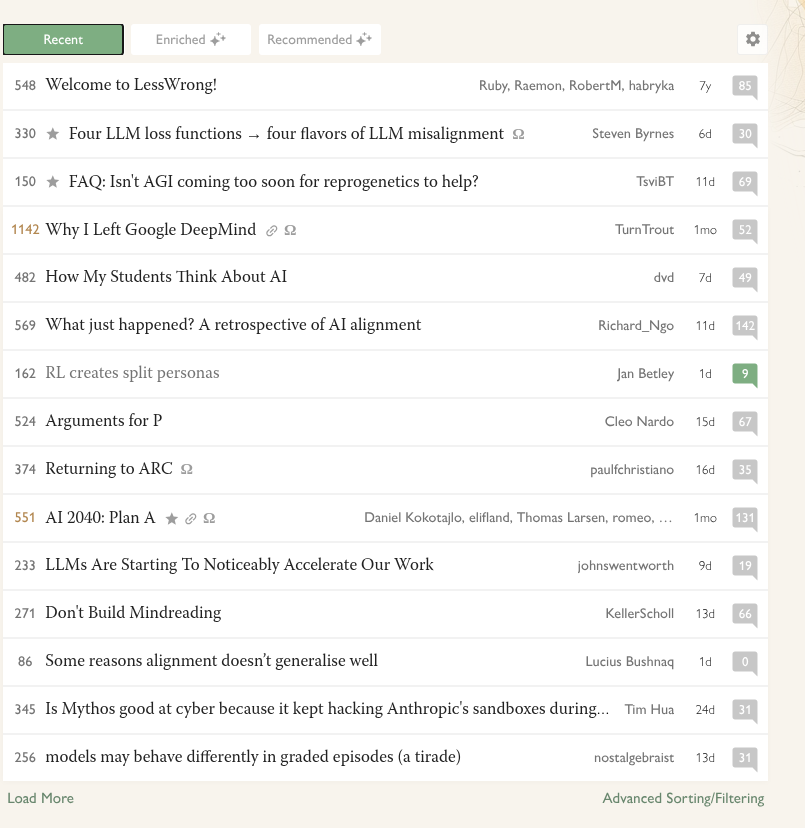Click Alignment Forum omega icon on DeepMind post
The width and height of the screenshot is (805, 828).
click(290, 230)
